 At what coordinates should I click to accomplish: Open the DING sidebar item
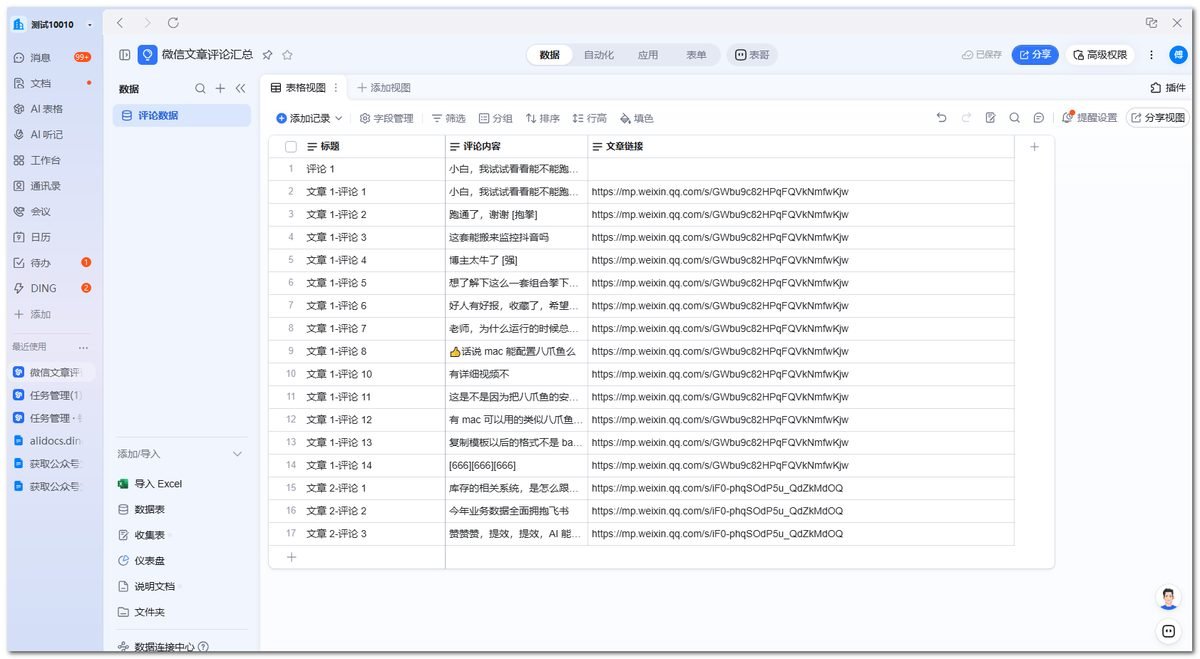pyautogui.click(x=43, y=289)
